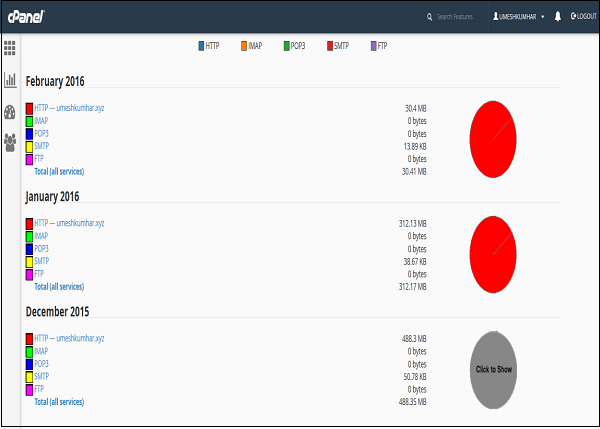The image size is (600, 429).
Task: Type in the Search Features field
Action: coord(458,17)
